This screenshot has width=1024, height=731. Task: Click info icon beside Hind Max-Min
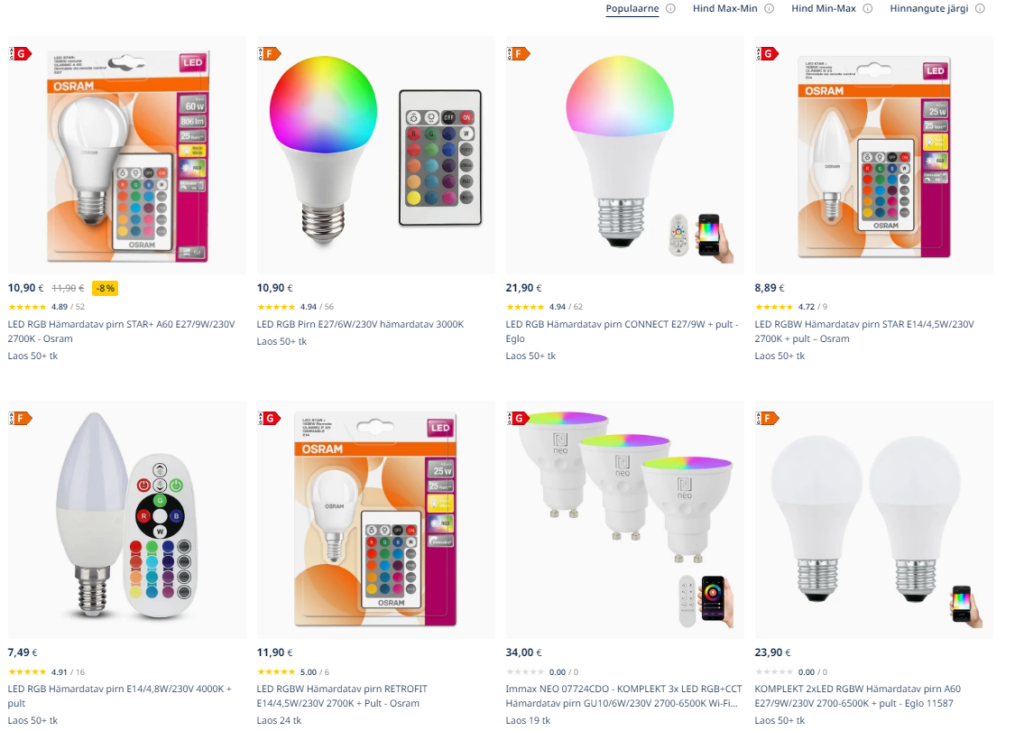click(769, 8)
